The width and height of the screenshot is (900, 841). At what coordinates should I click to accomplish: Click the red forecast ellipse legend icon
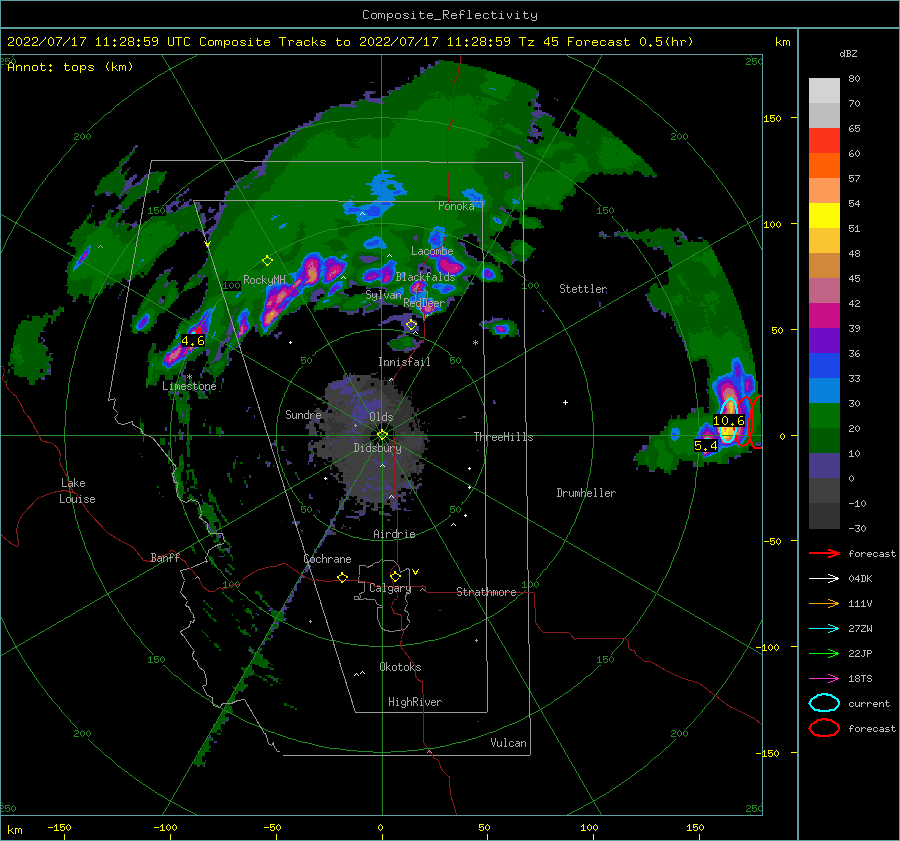point(824,728)
